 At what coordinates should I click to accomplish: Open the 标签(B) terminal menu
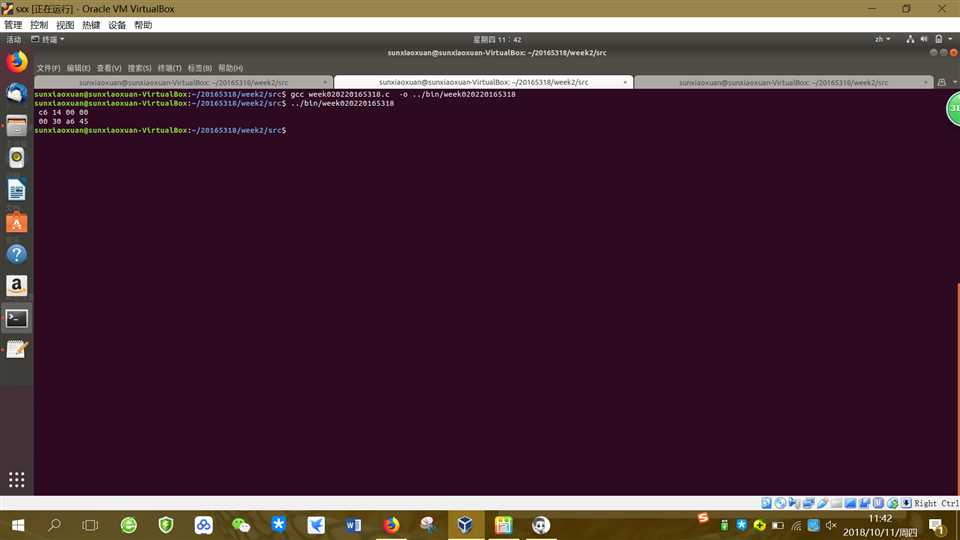(199, 68)
